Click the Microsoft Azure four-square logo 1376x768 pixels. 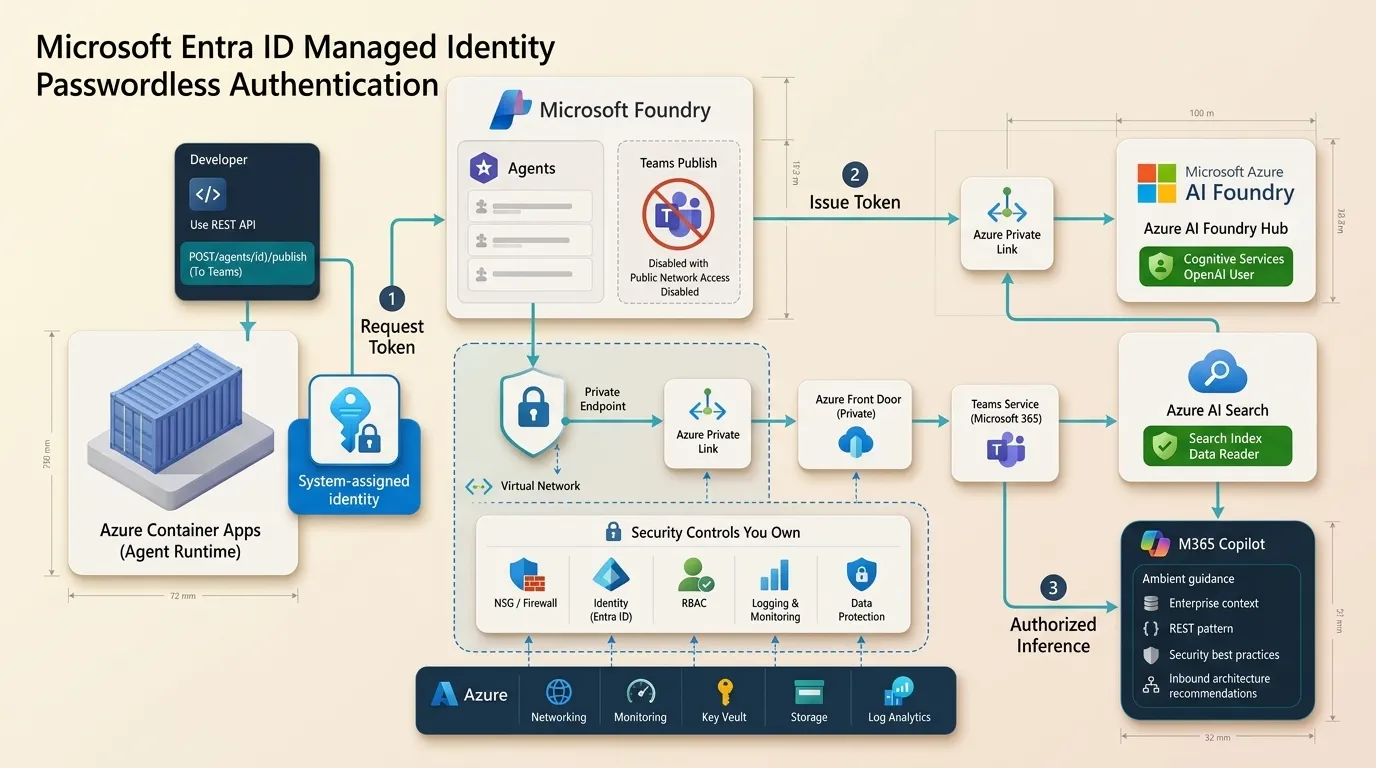pyautogui.click(x=1157, y=184)
